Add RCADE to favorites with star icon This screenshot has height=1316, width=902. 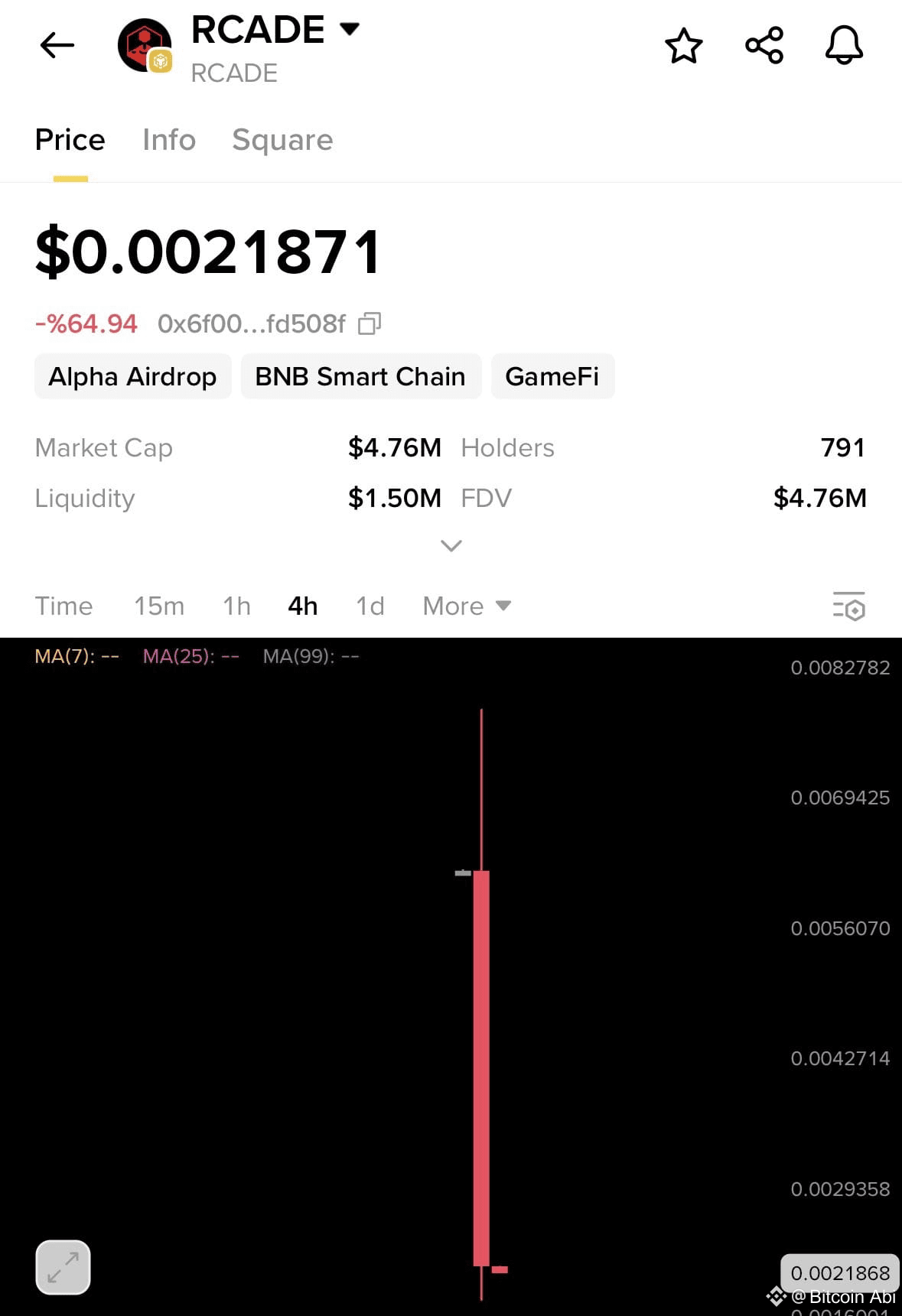[683, 45]
